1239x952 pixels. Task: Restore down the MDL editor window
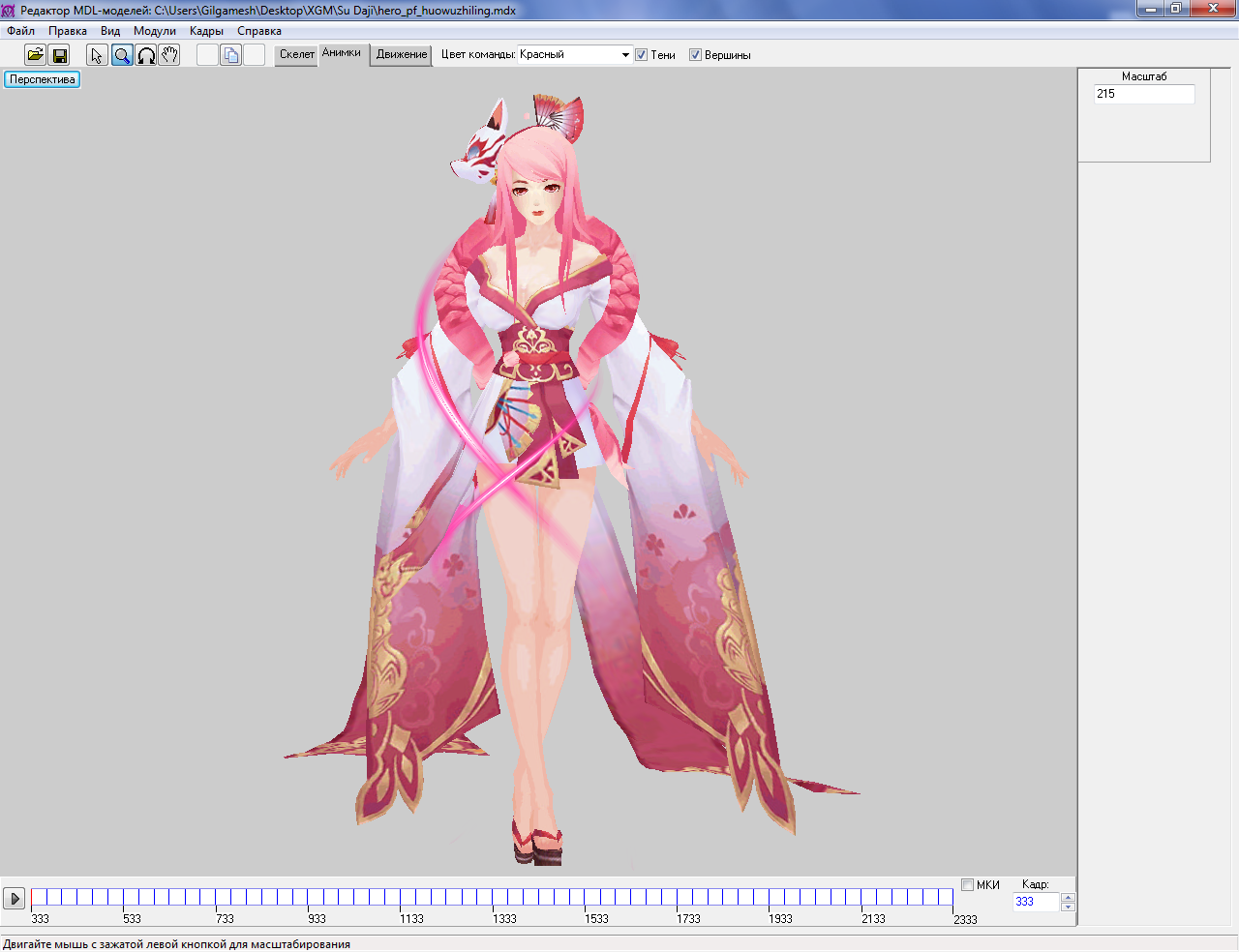(1176, 9)
